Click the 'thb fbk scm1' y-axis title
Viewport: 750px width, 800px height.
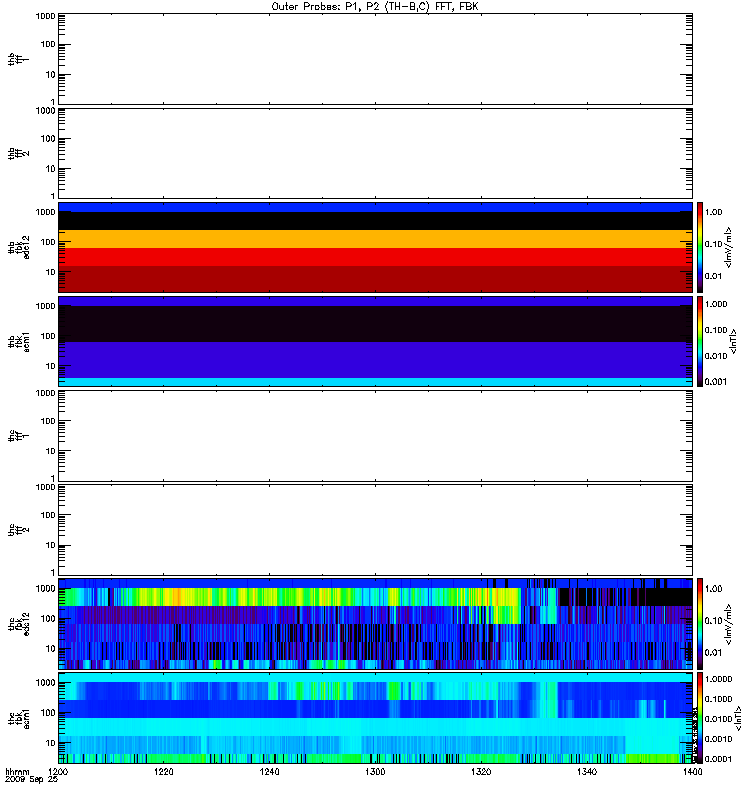click(x=19, y=342)
